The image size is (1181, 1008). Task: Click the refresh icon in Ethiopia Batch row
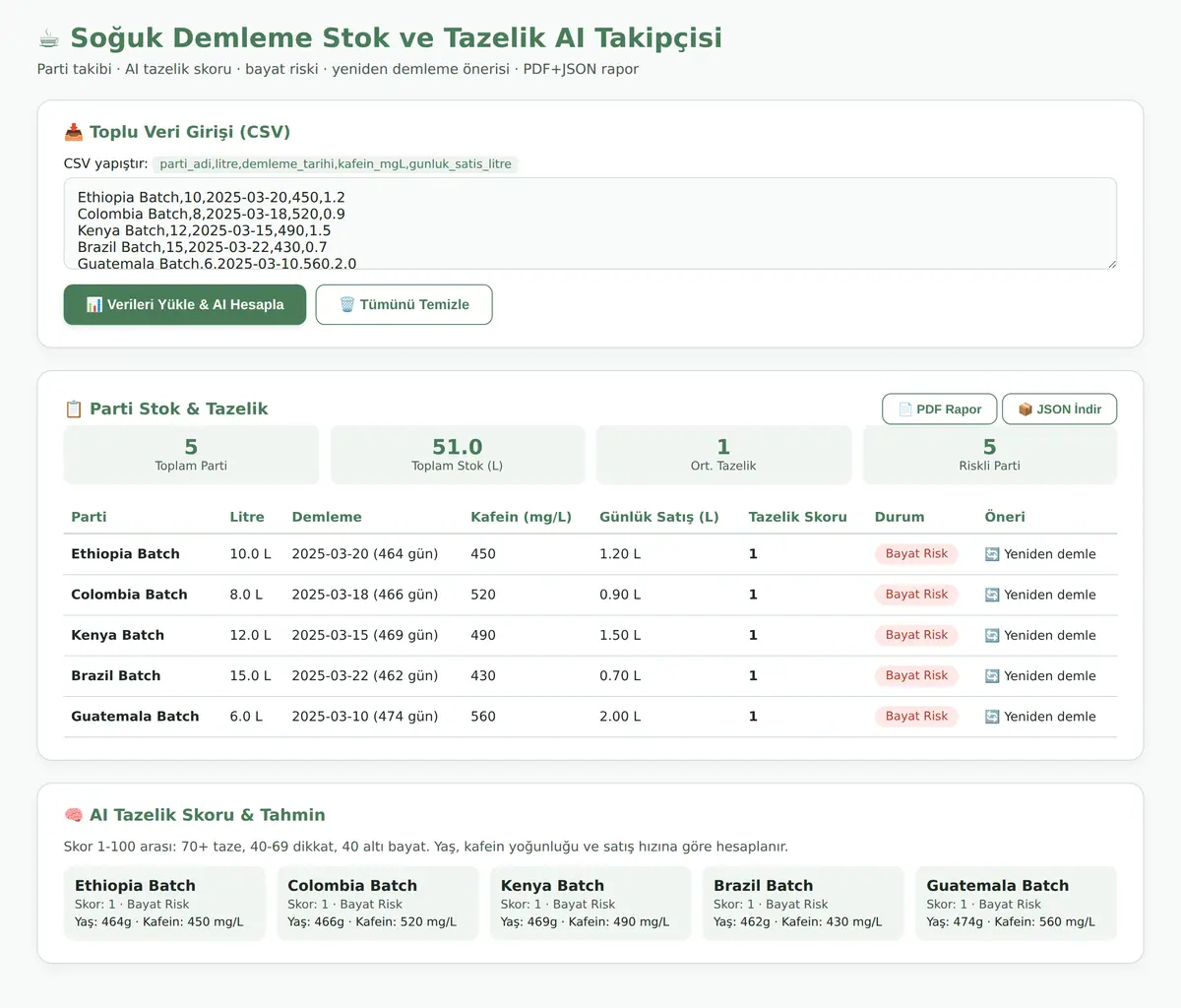[992, 554]
